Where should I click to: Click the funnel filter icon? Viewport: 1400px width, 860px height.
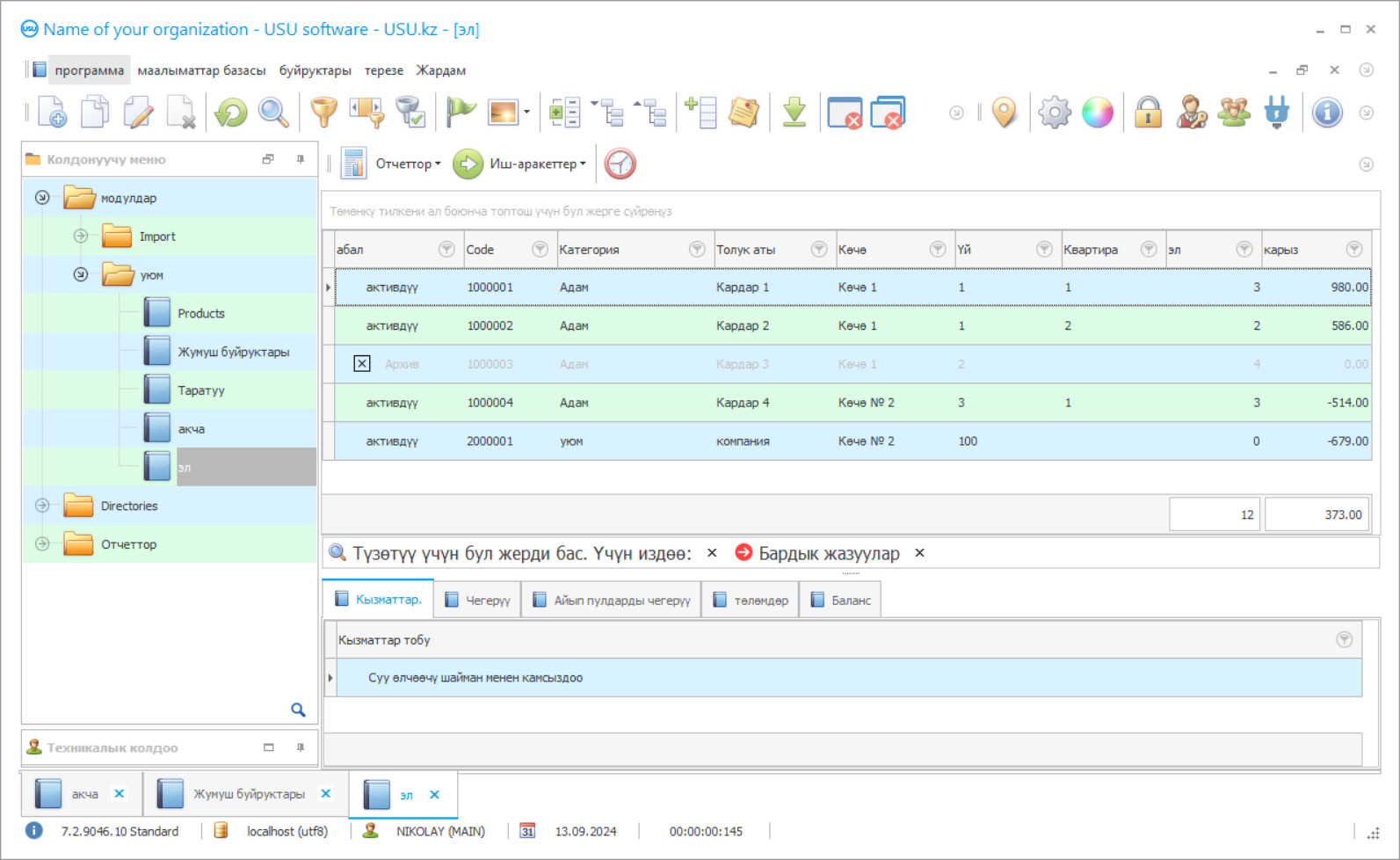coord(324,113)
